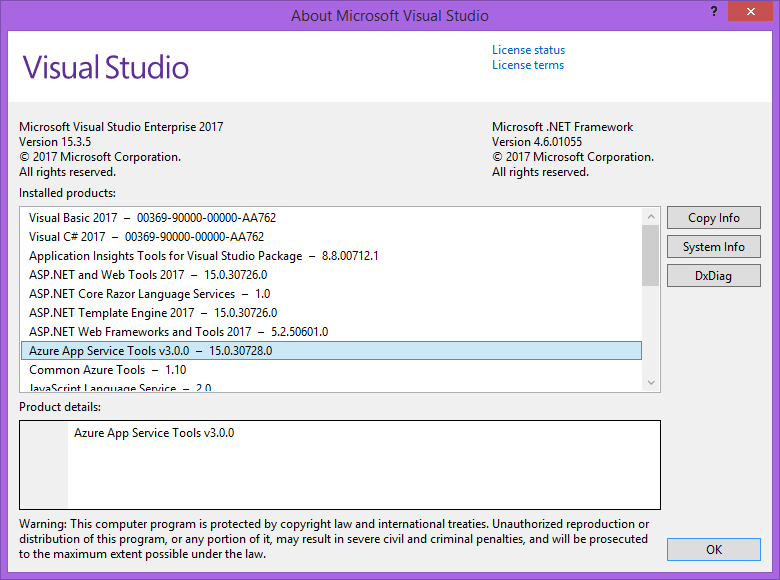Image resolution: width=780 pixels, height=580 pixels.
Task: Click the help question mark icon
Action: tap(714, 11)
